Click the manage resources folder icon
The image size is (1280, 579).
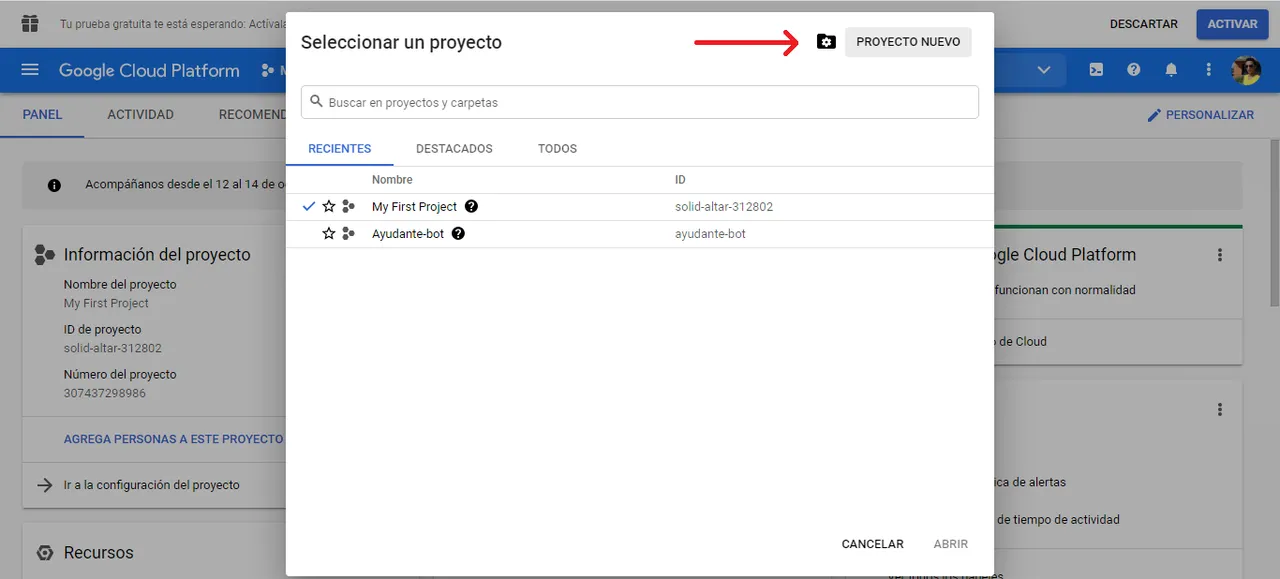[x=826, y=42]
